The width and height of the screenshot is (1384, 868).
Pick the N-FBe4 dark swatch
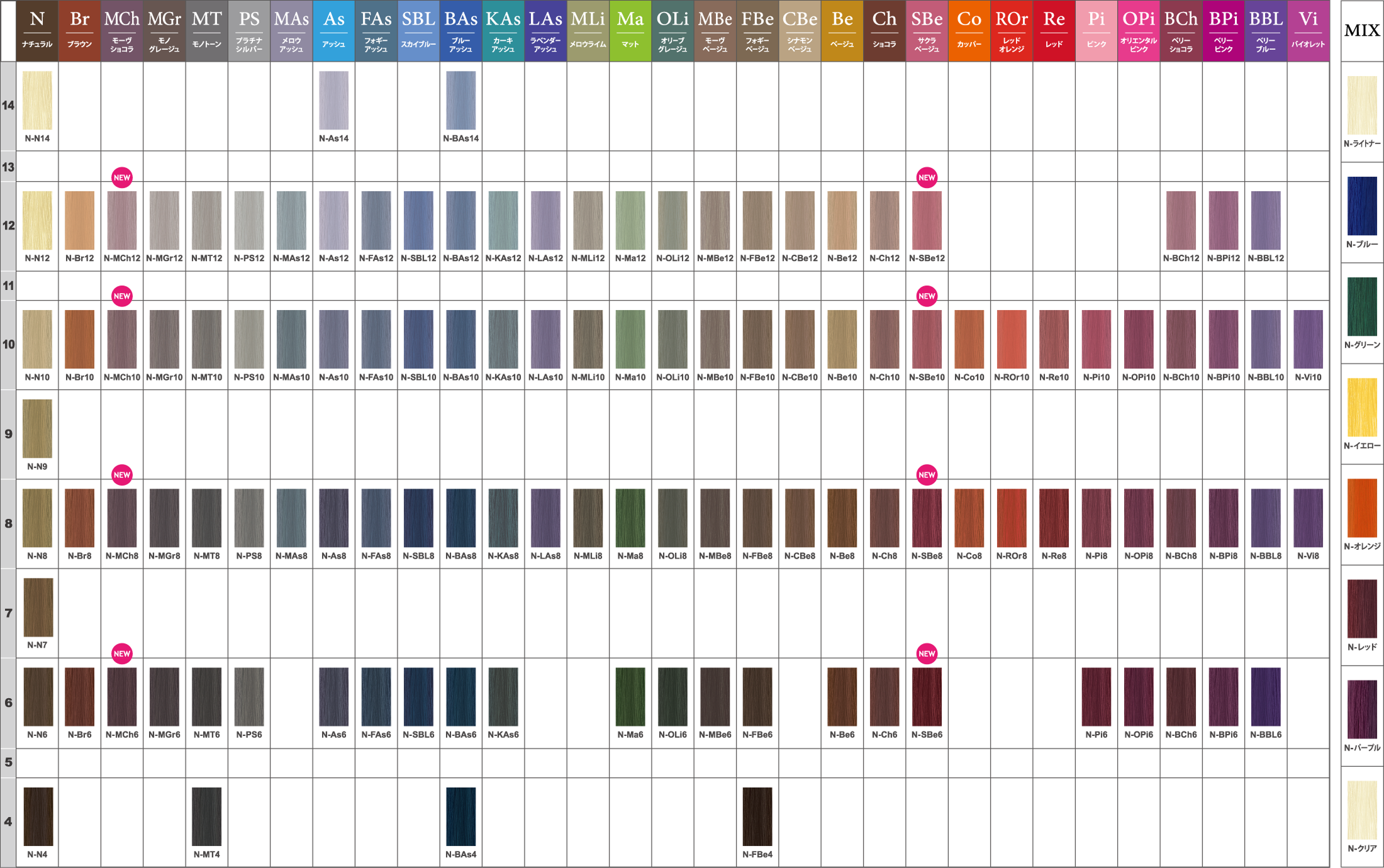click(757, 816)
